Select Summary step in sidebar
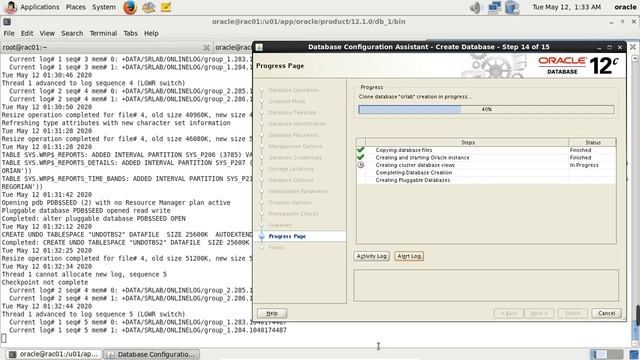 280,225
